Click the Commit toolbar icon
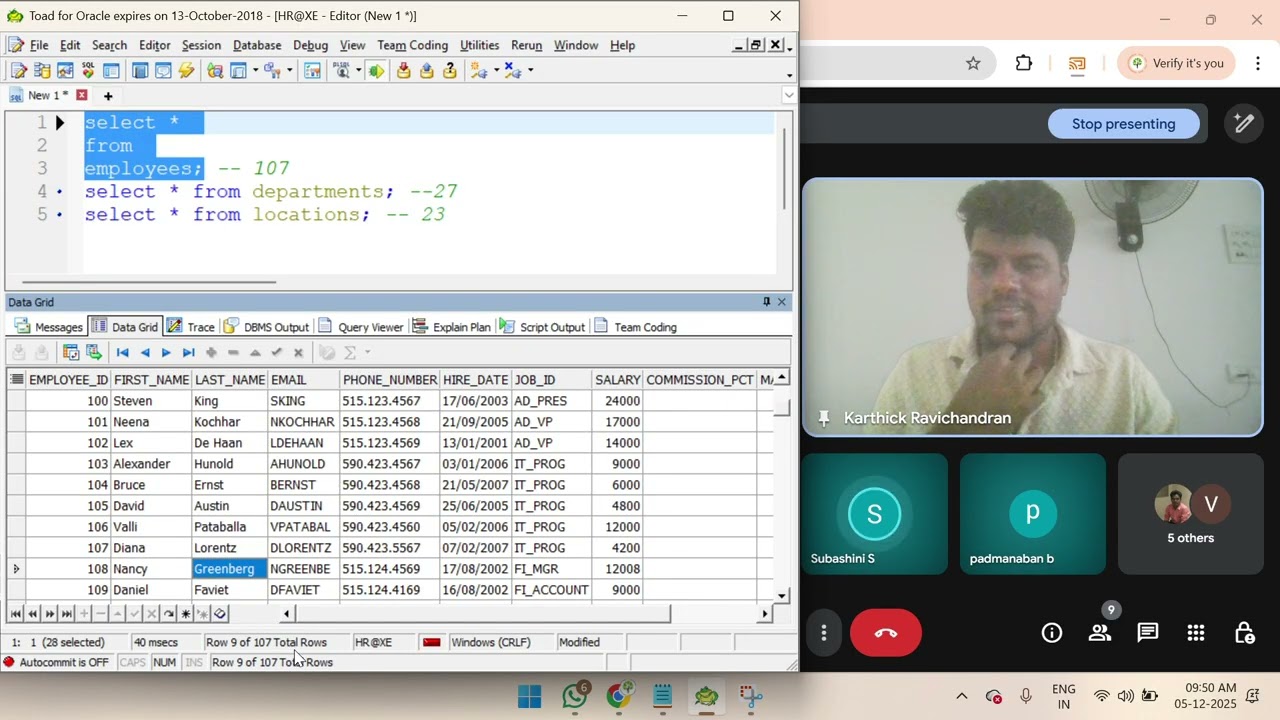 [403, 71]
